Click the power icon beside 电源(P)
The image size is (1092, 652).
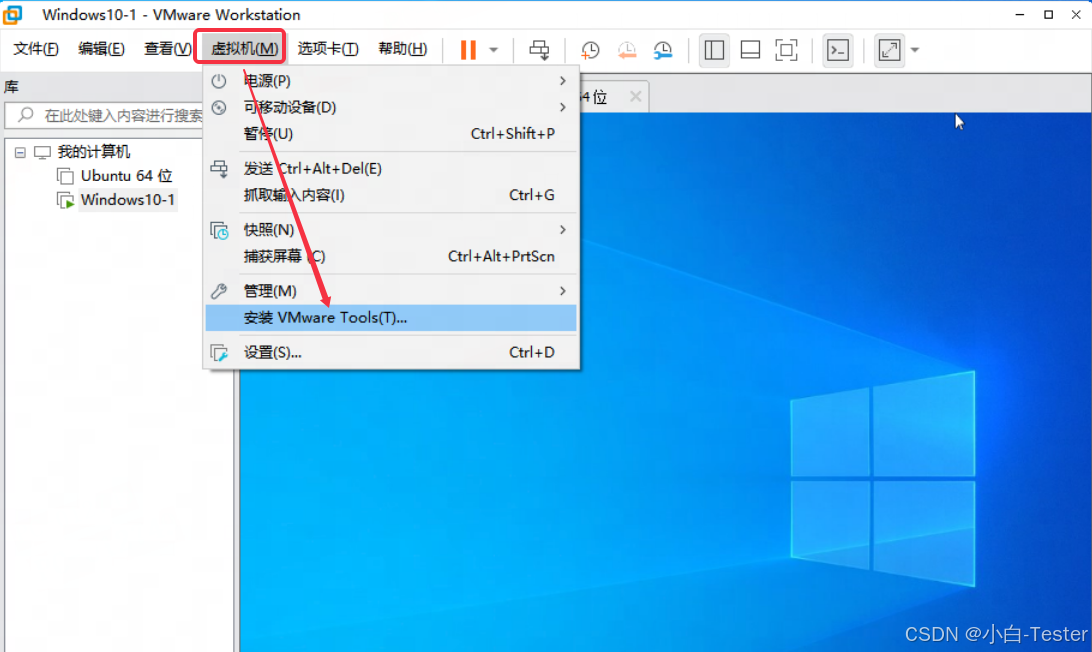219,81
